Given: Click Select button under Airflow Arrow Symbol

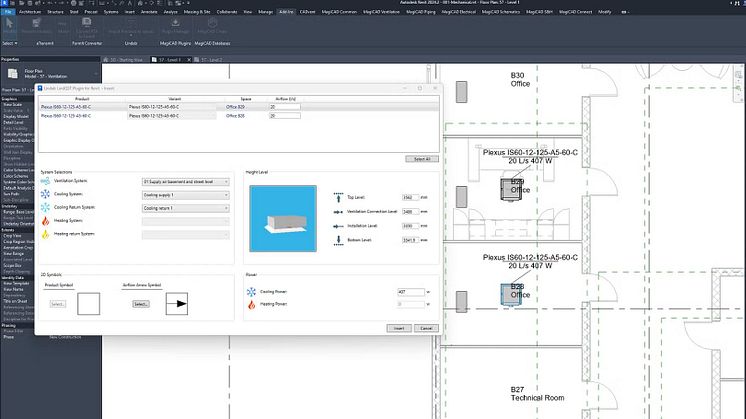Looking at the screenshot, I should tap(140, 304).
